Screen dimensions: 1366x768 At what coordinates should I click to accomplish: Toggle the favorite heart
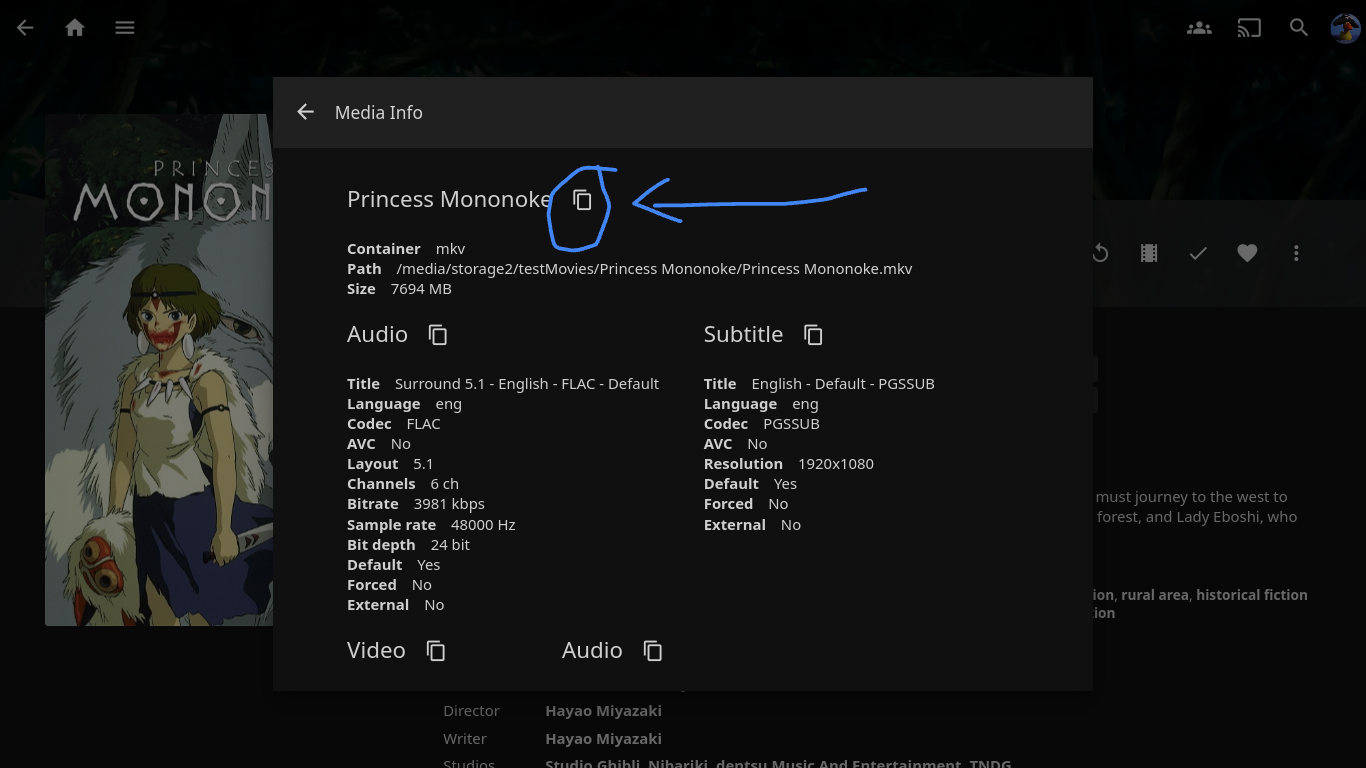point(1247,254)
